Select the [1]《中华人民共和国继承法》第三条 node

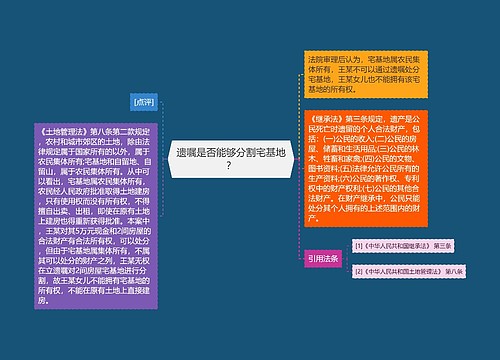click(403, 246)
